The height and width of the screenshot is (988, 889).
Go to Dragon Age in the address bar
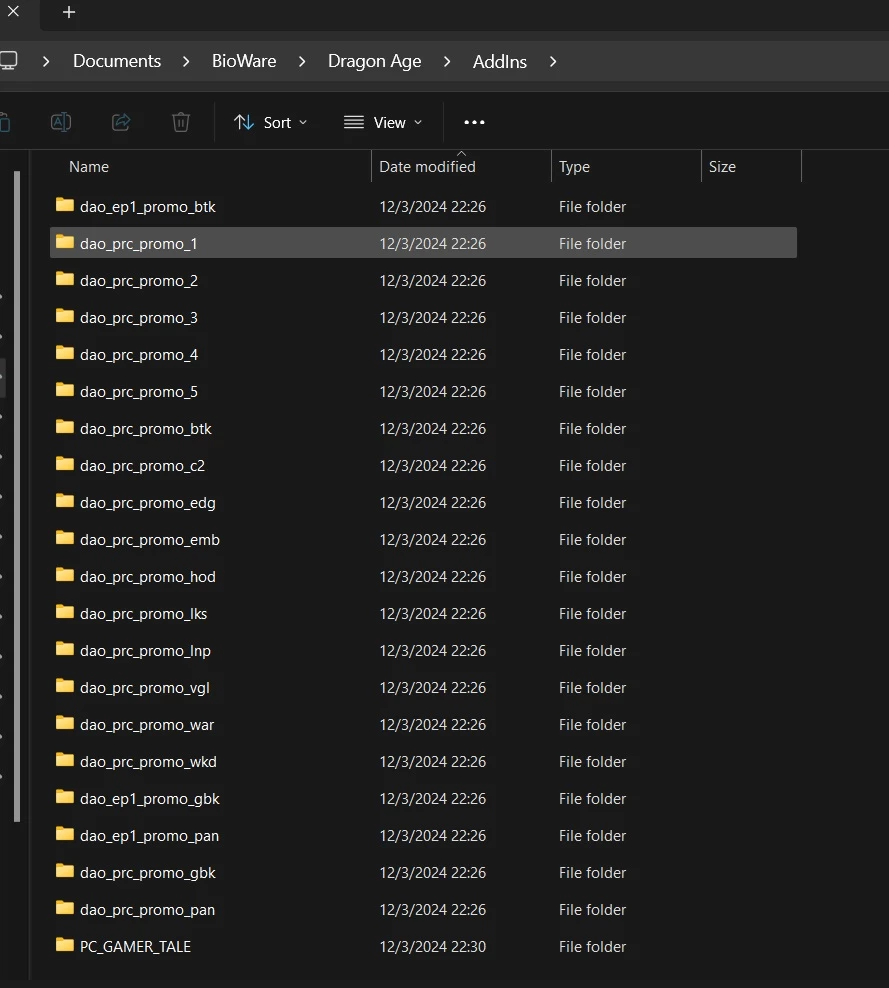(374, 61)
